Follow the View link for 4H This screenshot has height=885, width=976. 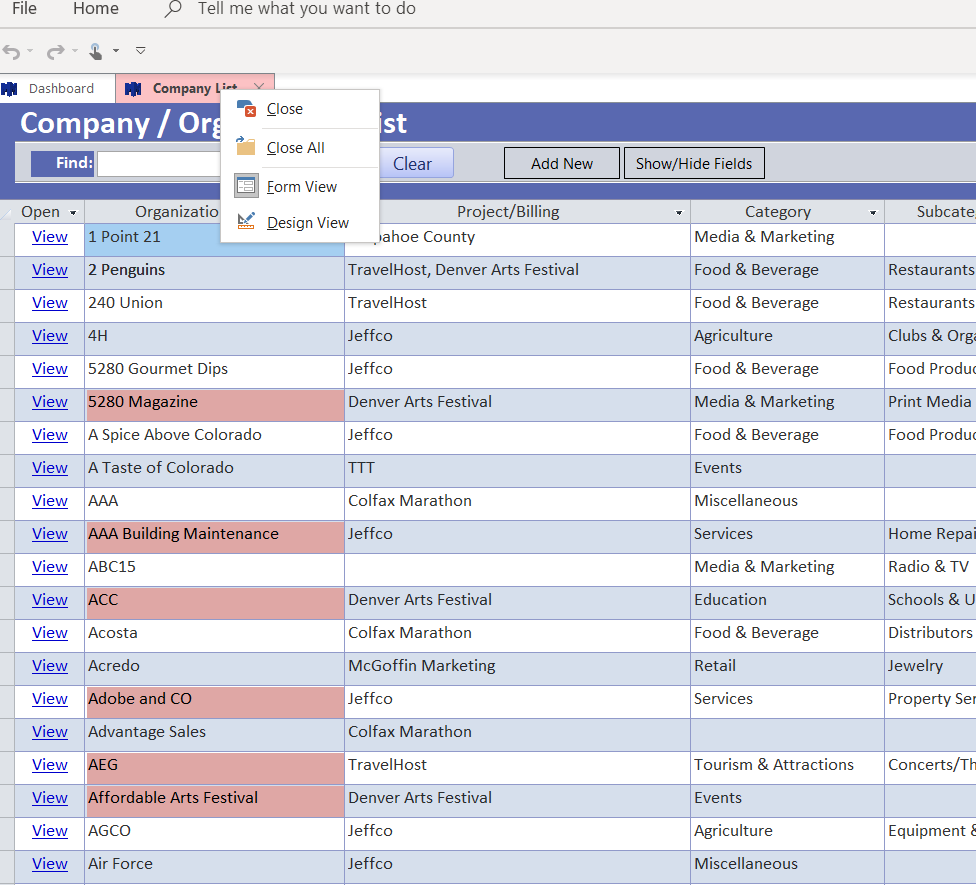(x=50, y=336)
